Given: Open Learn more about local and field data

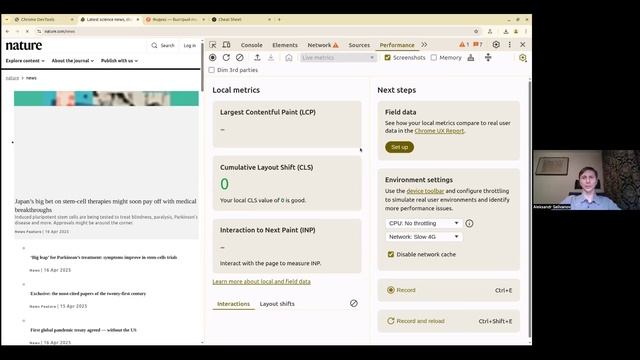Looking at the screenshot, I should 261,282.
